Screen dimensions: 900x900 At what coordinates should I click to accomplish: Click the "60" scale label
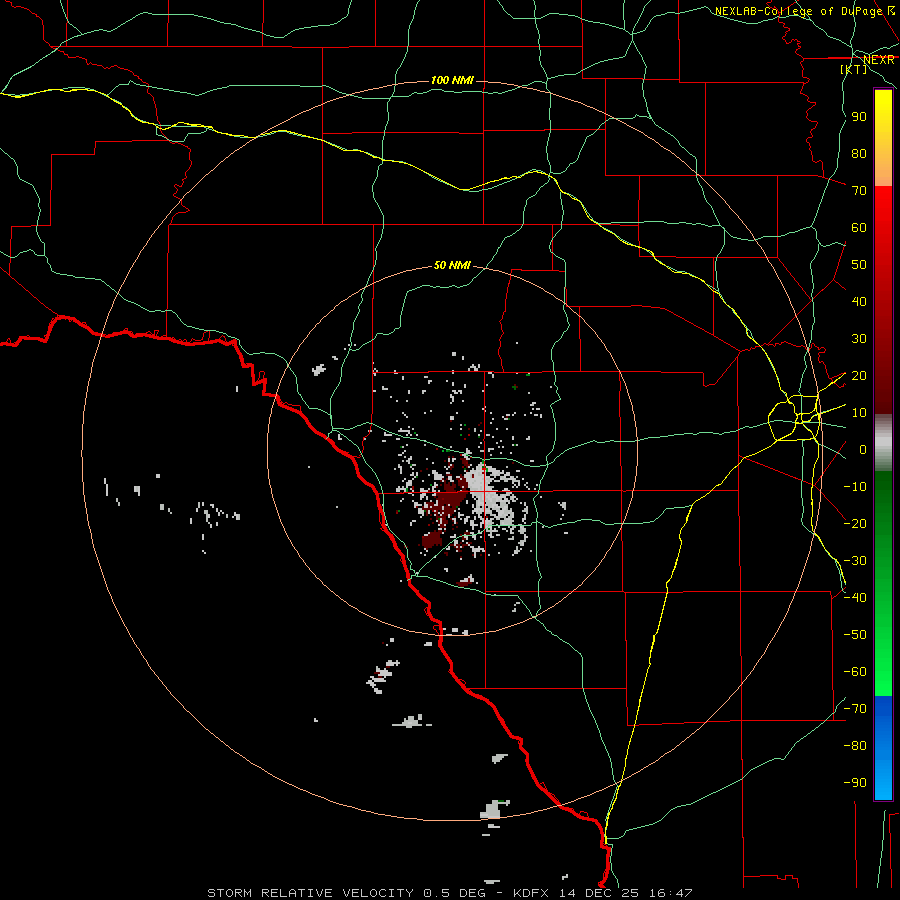859,228
